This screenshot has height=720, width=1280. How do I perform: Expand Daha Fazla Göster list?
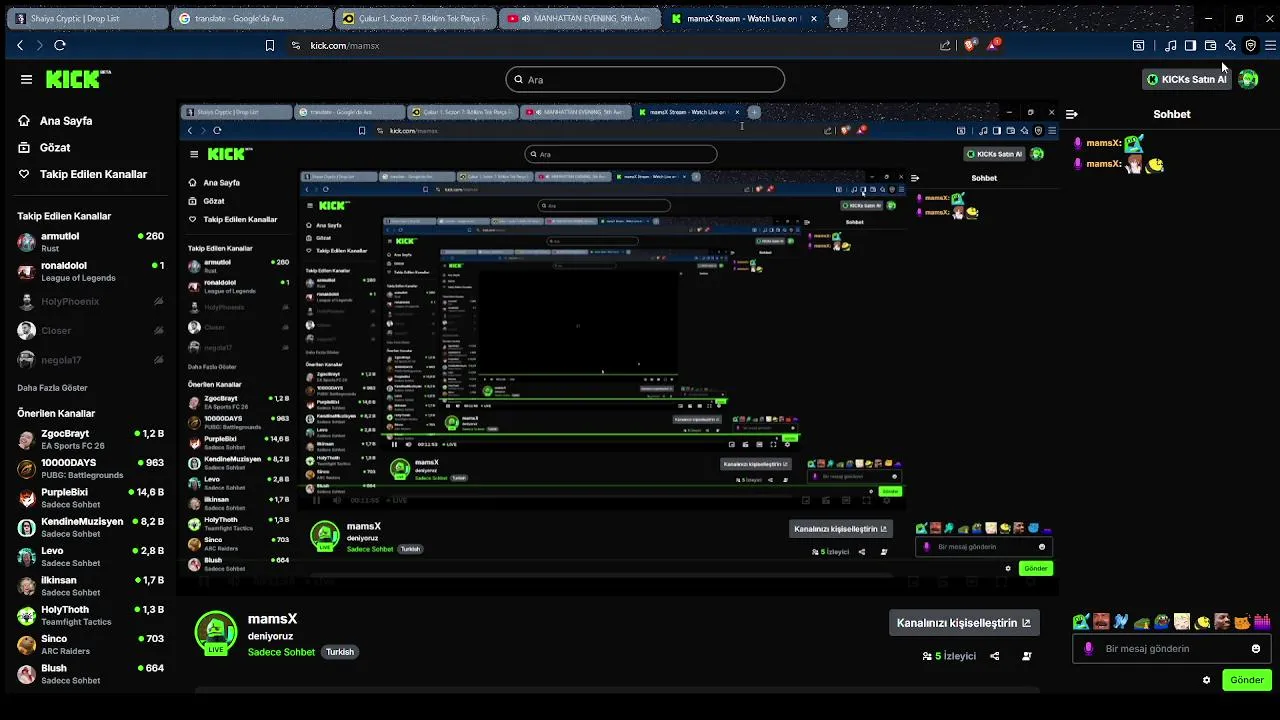tap(52, 388)
